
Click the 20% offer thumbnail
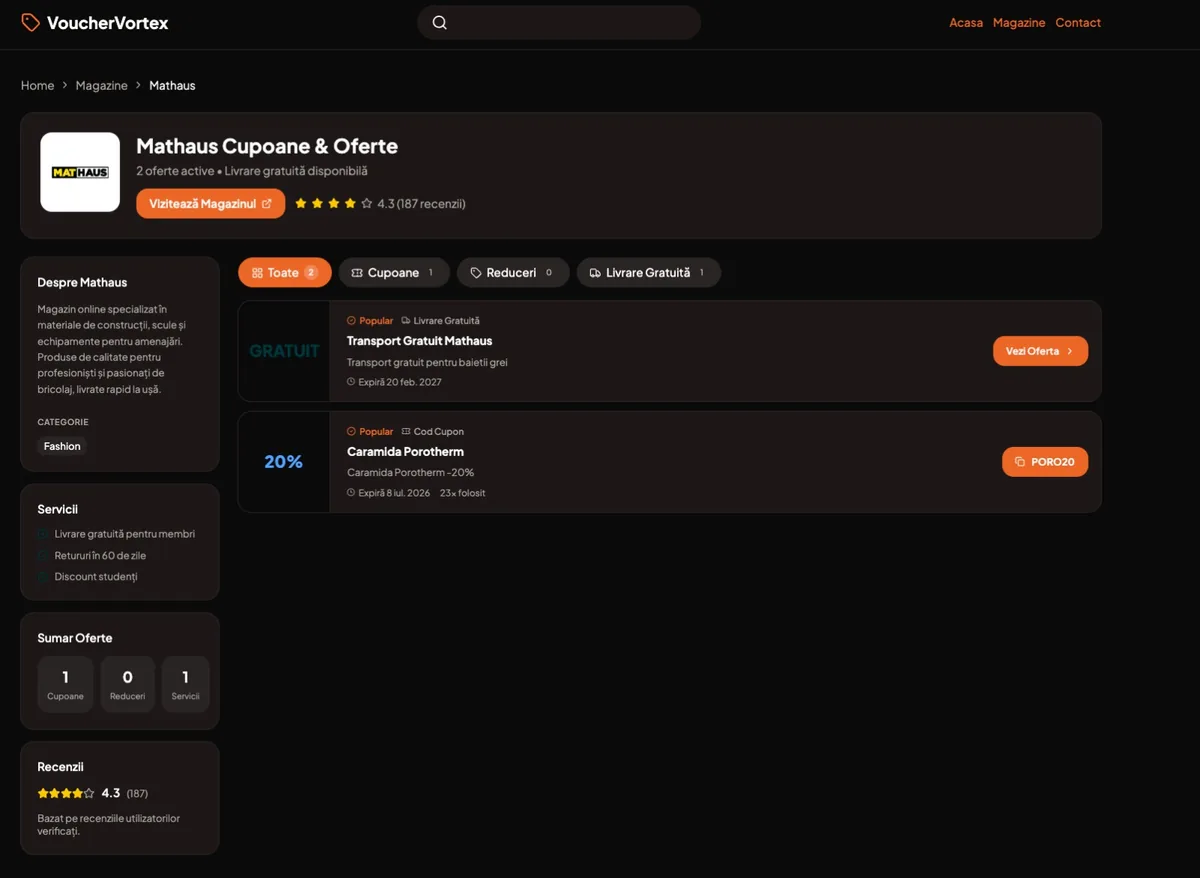tap(284, 462)
